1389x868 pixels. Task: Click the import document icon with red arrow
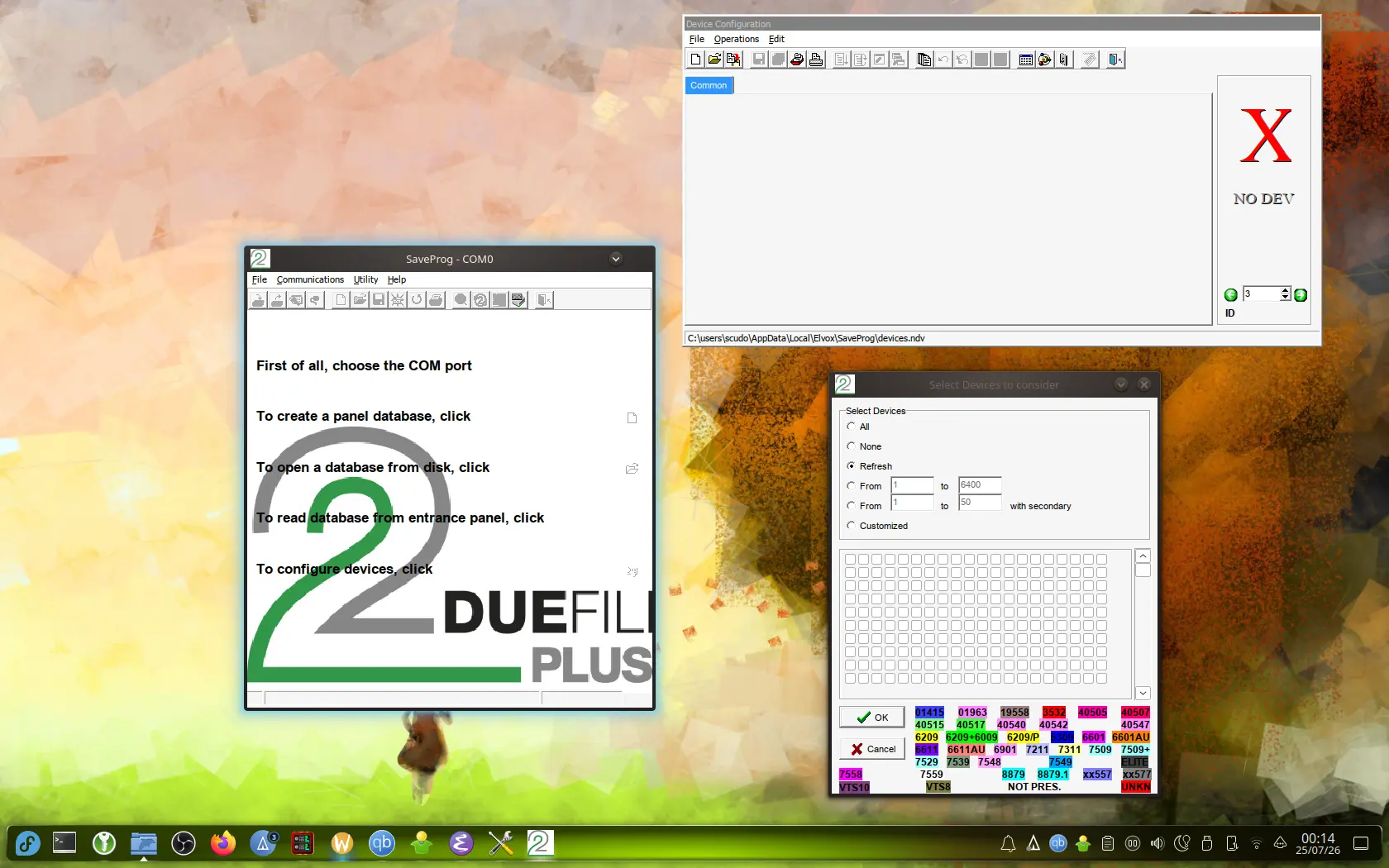click(x=733, y=60)
